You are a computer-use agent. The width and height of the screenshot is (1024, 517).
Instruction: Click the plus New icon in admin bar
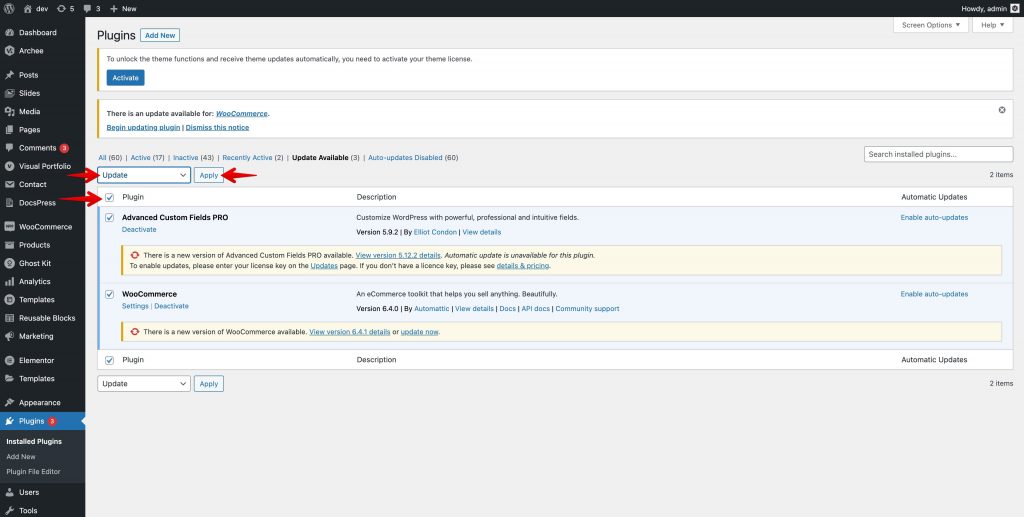tap(114, 8)
